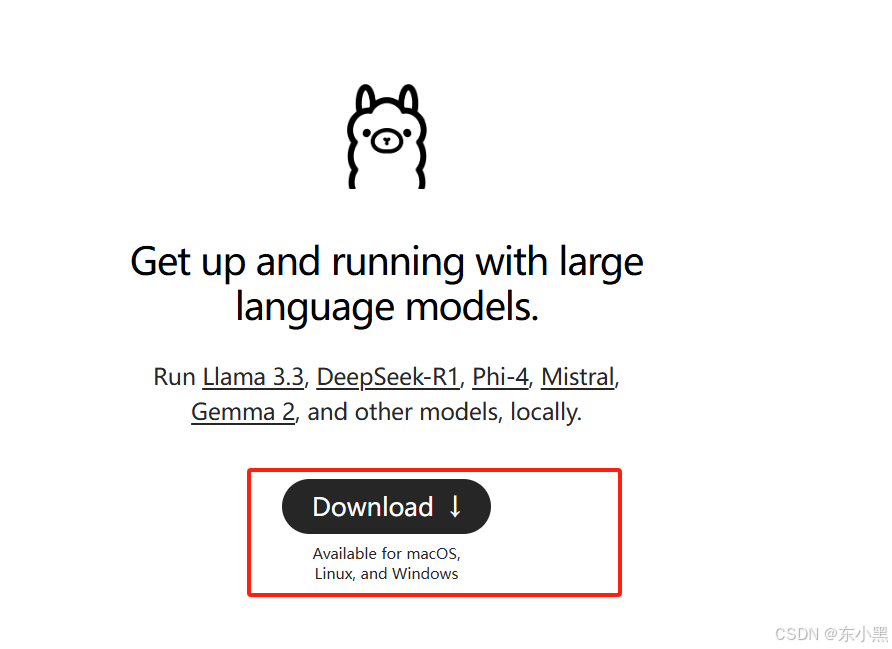Viewport: 892px width, 649px height.
Task: Click the "Available for macOS," caption
Action: (386, 553)
